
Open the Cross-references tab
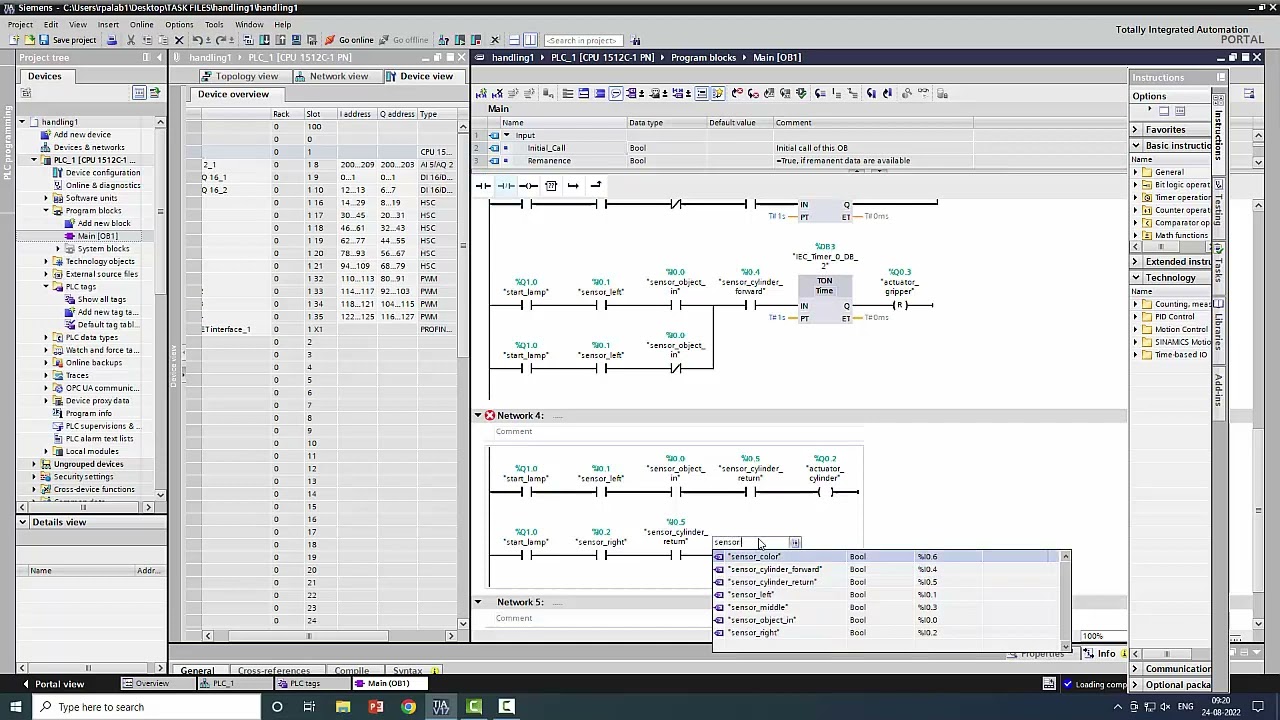click(x=273, y=671)
